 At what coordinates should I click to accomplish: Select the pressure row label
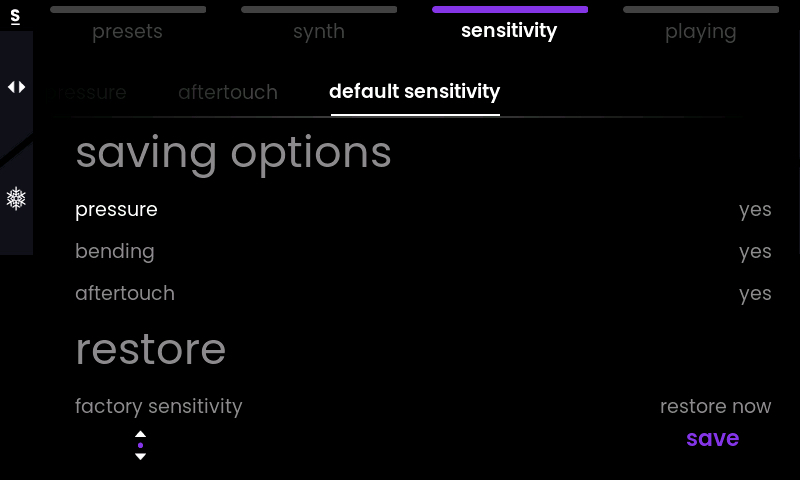116,210
